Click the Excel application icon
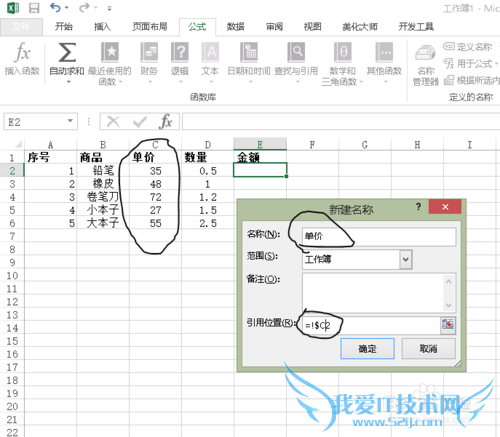This screenshot has width=500, height=437. point(13,8)
